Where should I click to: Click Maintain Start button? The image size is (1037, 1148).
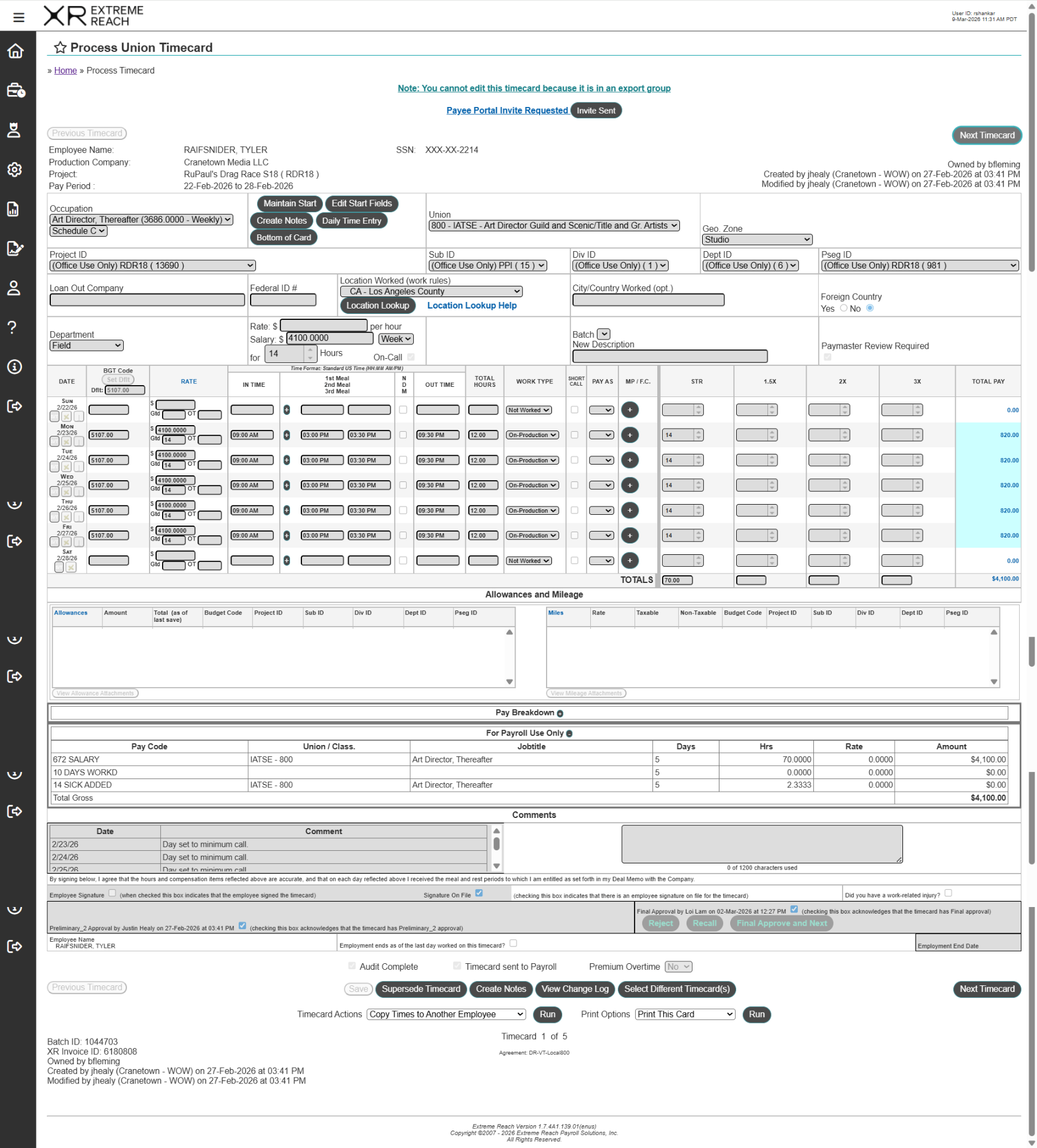[289, 203]
